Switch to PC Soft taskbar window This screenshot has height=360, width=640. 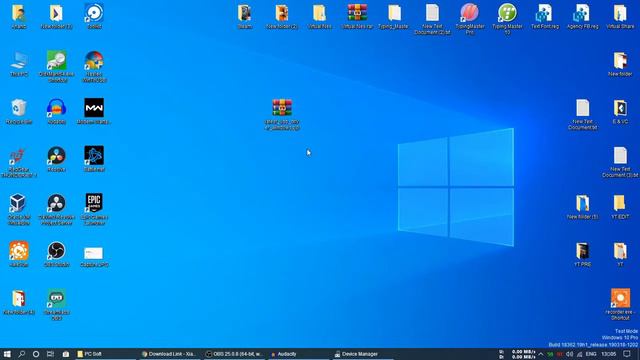tap(106, 354)
